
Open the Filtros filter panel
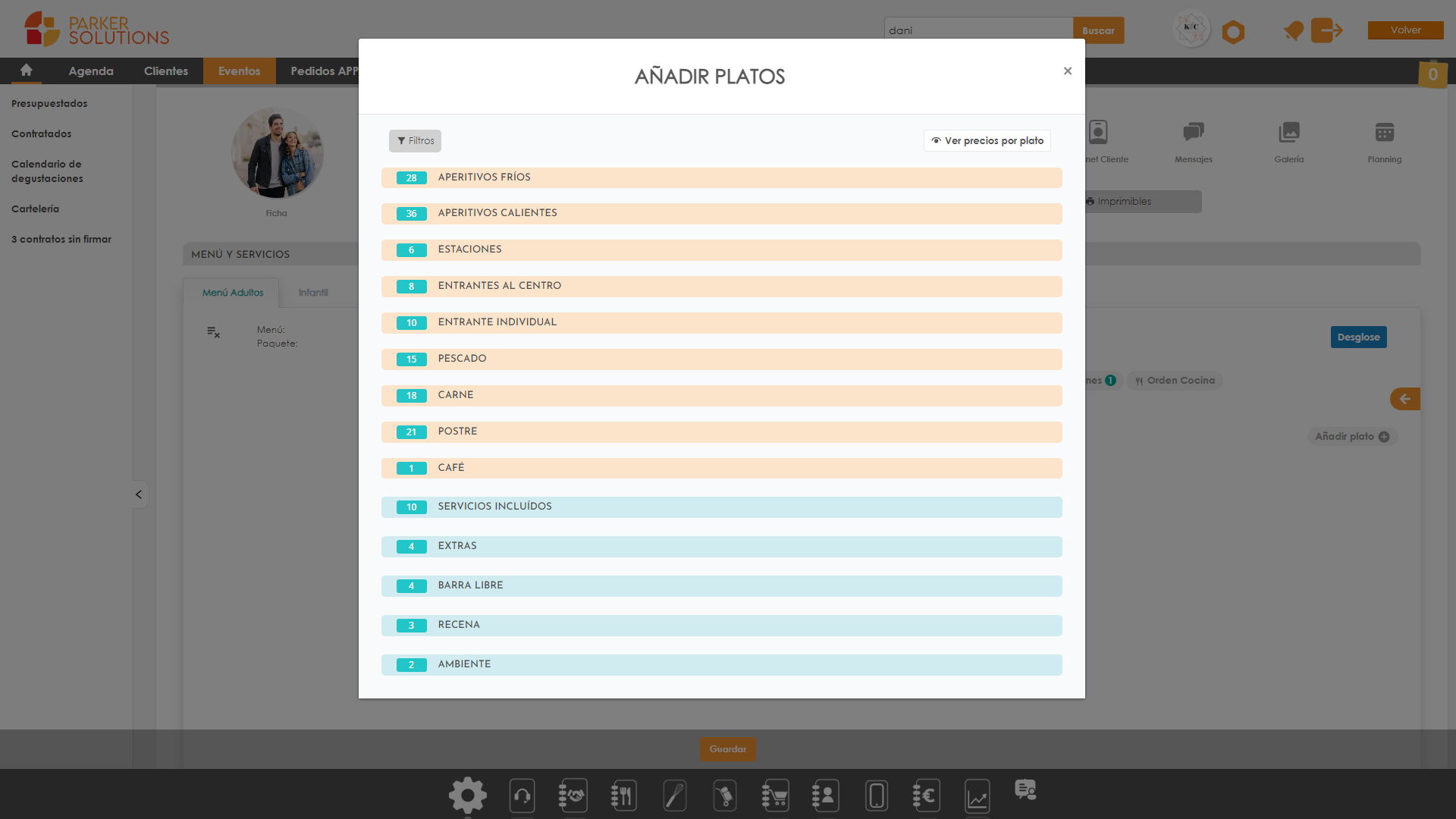[x=415, y=141]
